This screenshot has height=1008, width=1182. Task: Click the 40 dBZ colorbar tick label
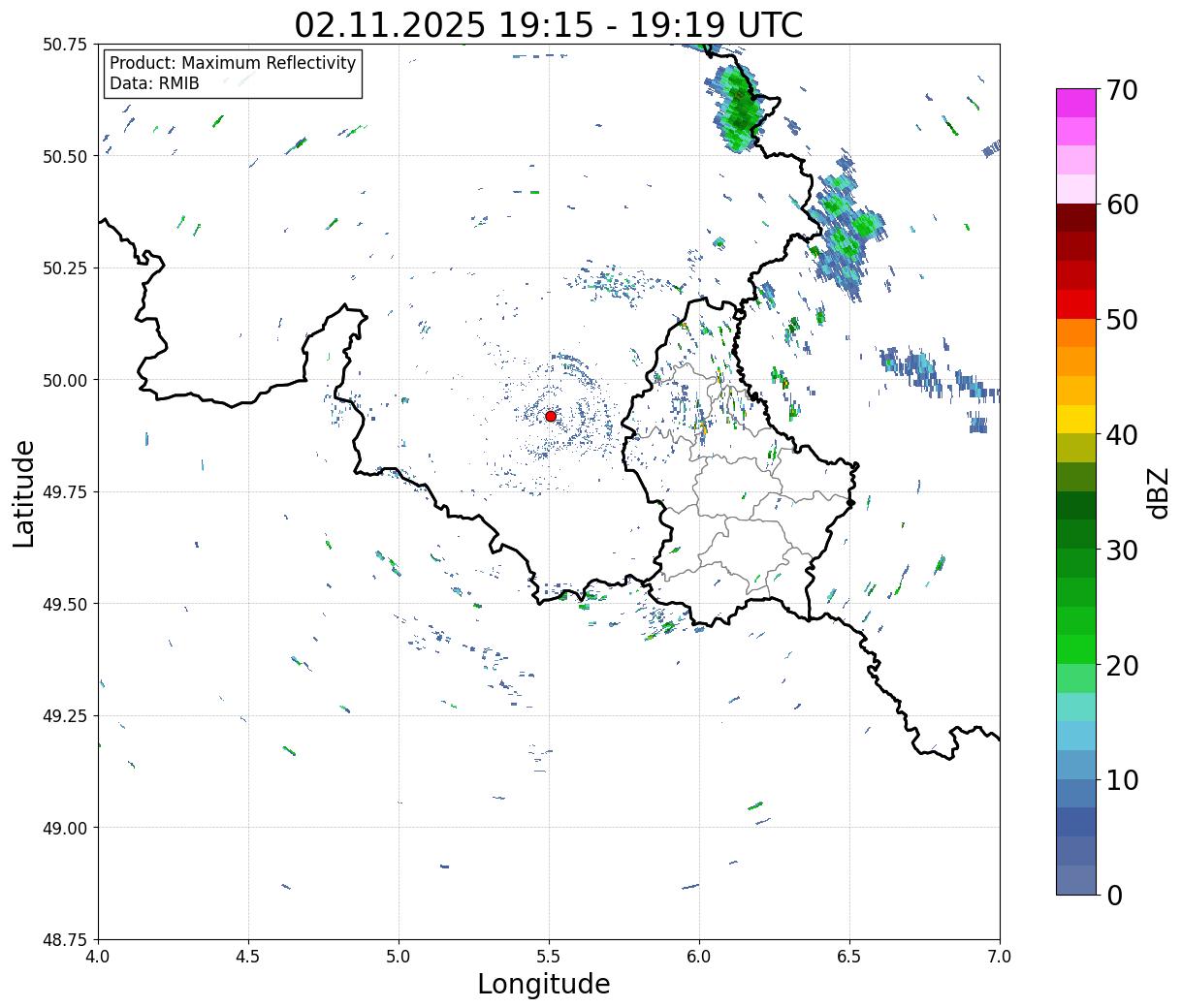tap(1122, 435)
